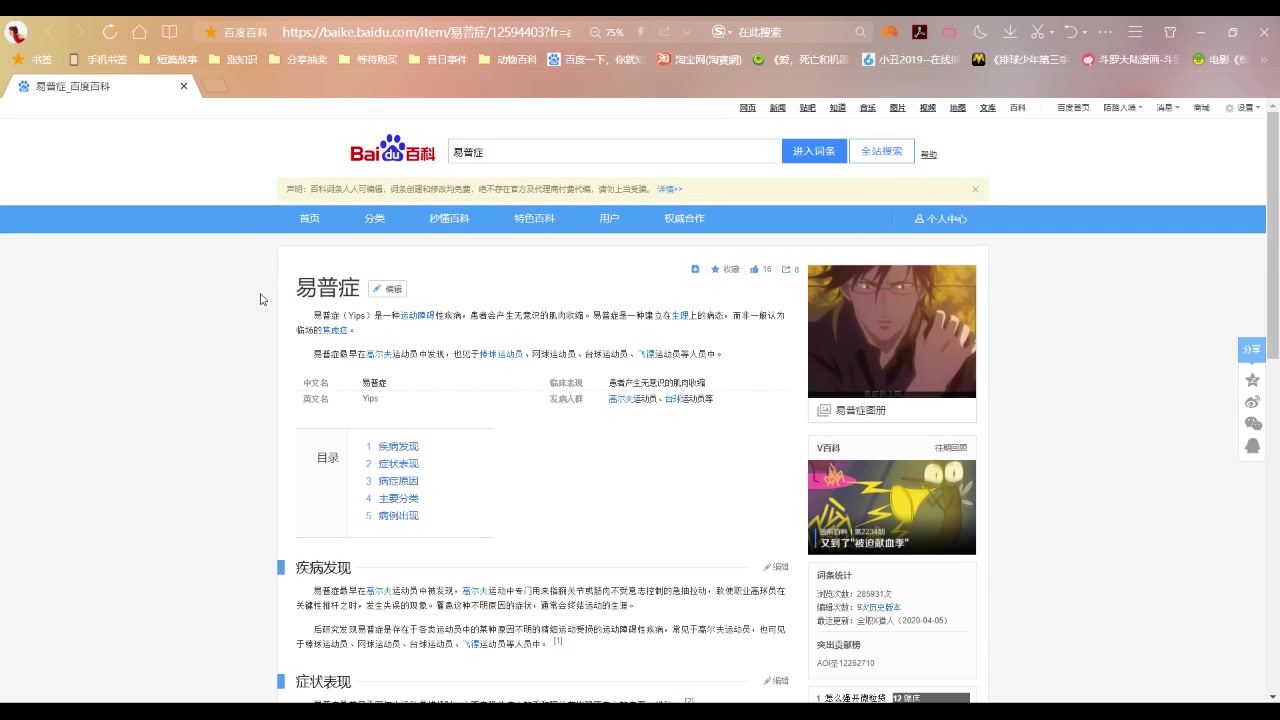Open the three-dots more tools icon
The height and width of the screenshot is (720, 1280).
[x=1105, y=32]
